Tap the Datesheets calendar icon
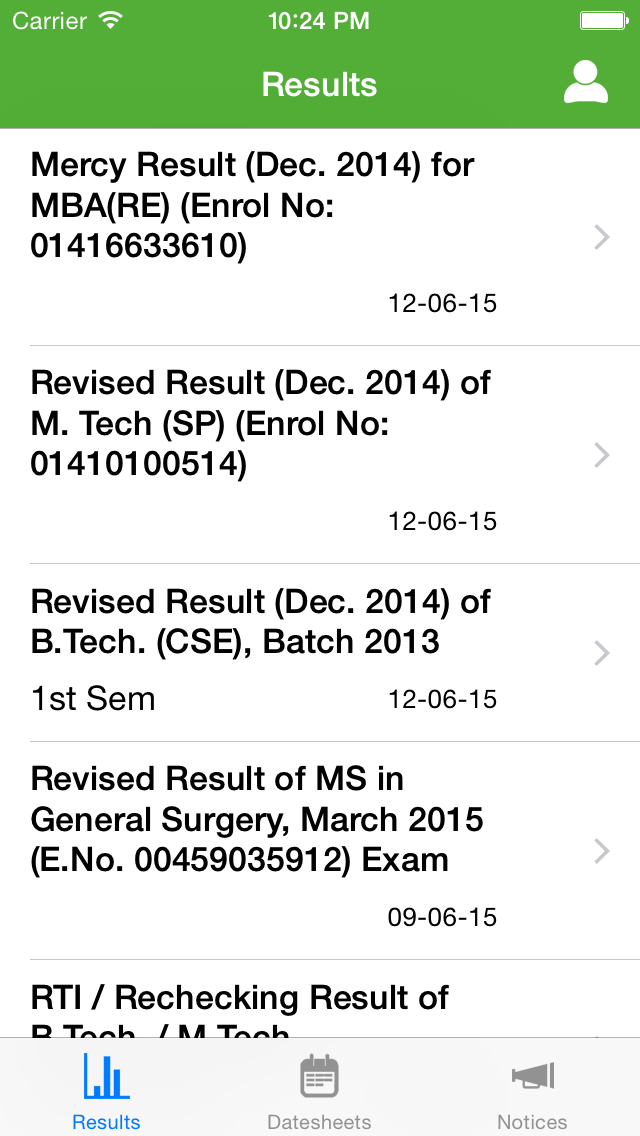640x1136 pixels. pos(319,1078)
